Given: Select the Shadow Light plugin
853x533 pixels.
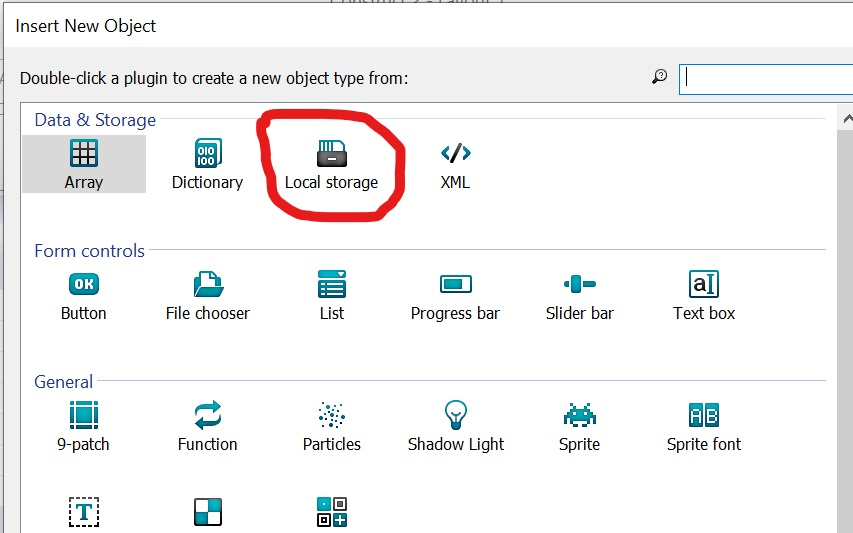Looking at the screenshot, I should coord(455,426).
